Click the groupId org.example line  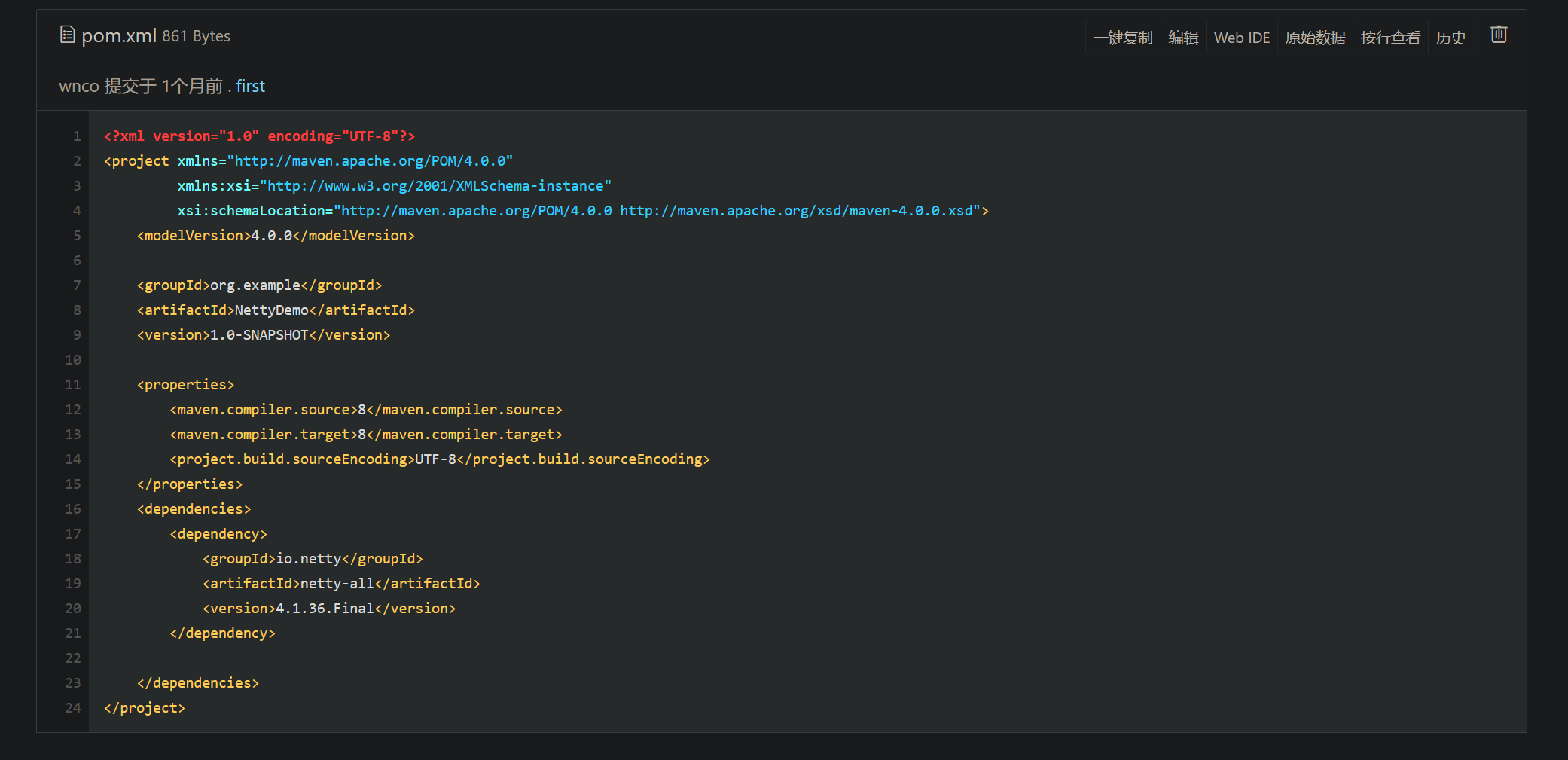(260, 285)
